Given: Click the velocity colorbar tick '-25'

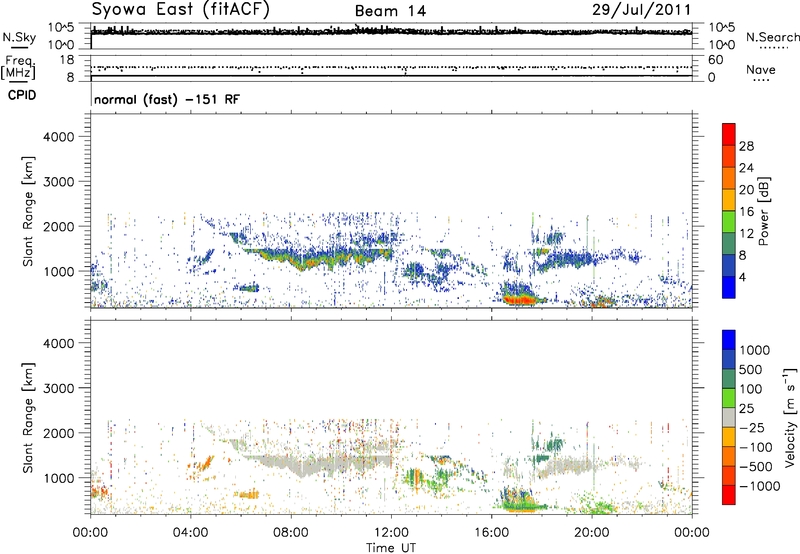Looking at the screenshot, I should point(752,428).
